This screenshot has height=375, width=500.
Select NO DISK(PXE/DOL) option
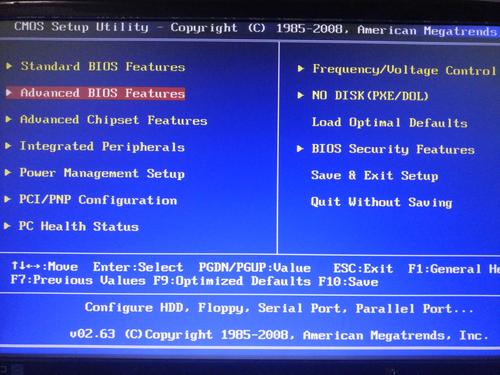370,96
